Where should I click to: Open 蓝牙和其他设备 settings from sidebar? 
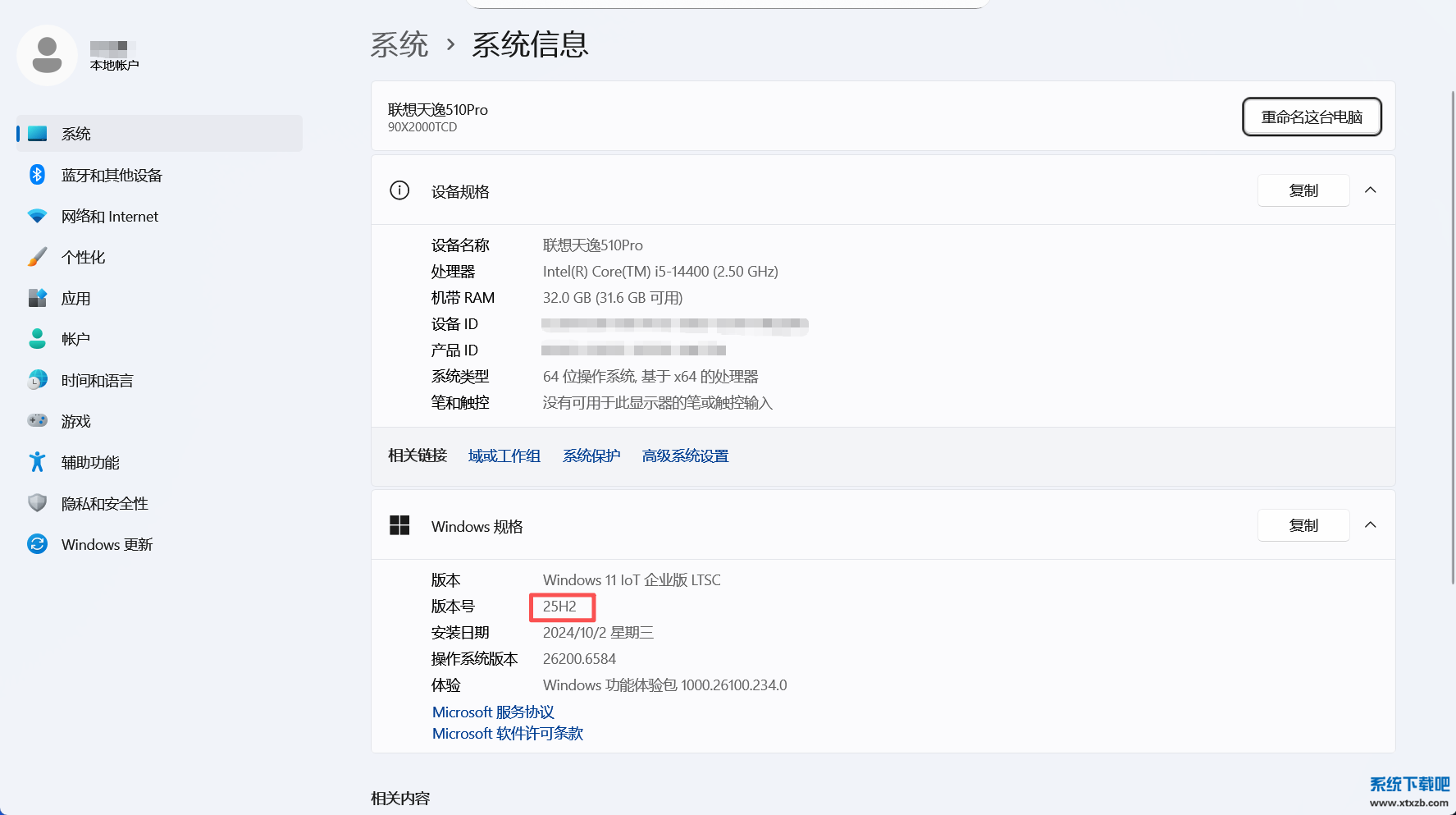pyautogui.click(x=112, y=175)
